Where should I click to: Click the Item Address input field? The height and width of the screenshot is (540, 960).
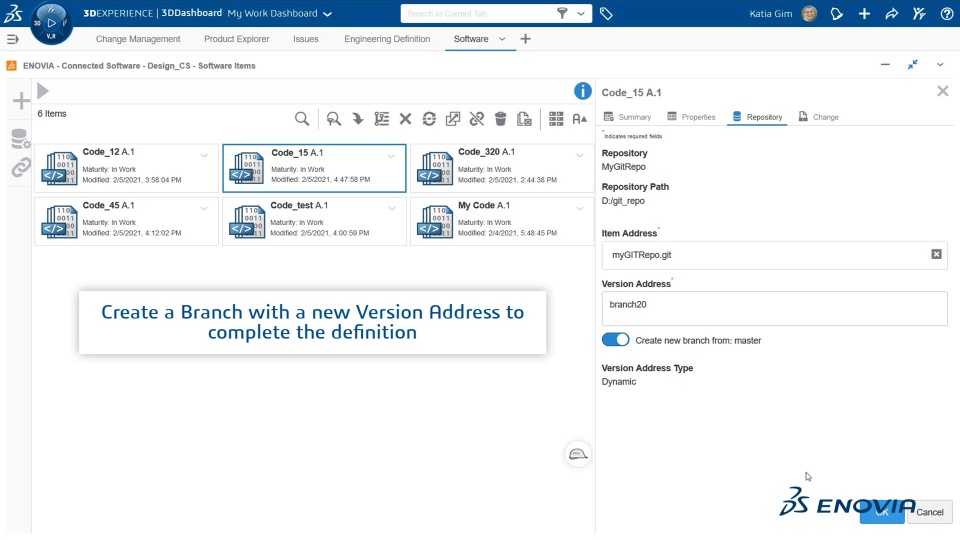774,255
